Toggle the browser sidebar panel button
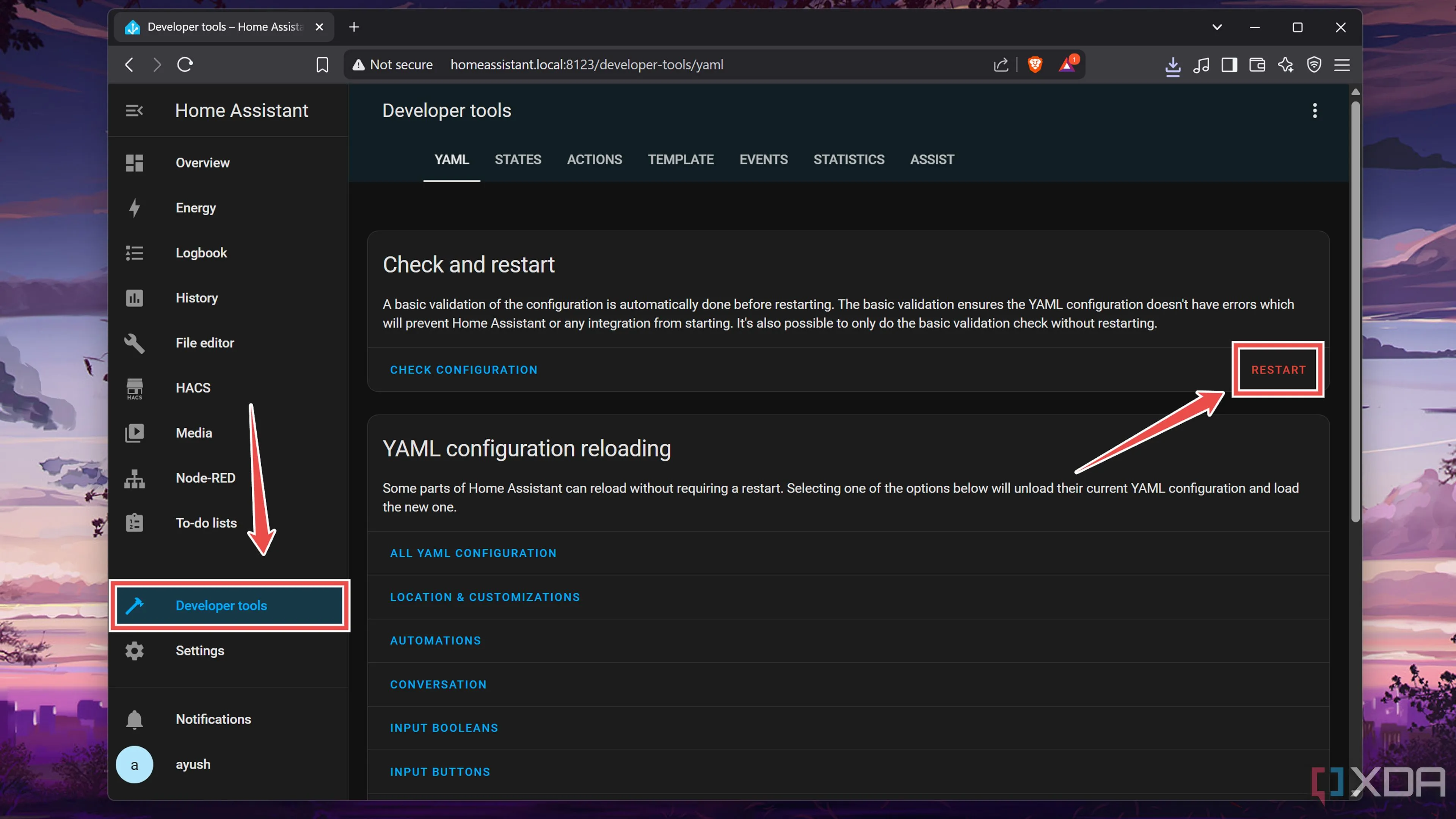1456x819 pixels. [1229, 64]
